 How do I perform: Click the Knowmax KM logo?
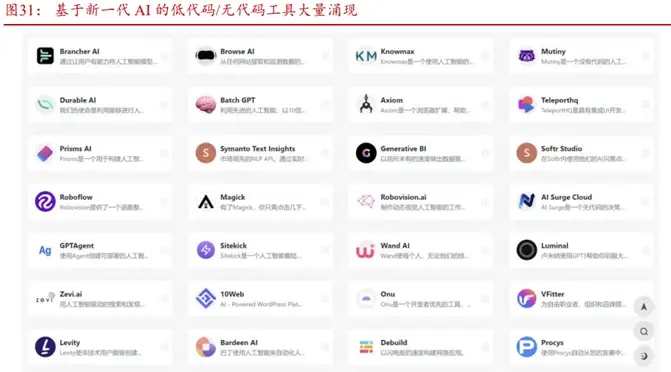coord(366,56)
